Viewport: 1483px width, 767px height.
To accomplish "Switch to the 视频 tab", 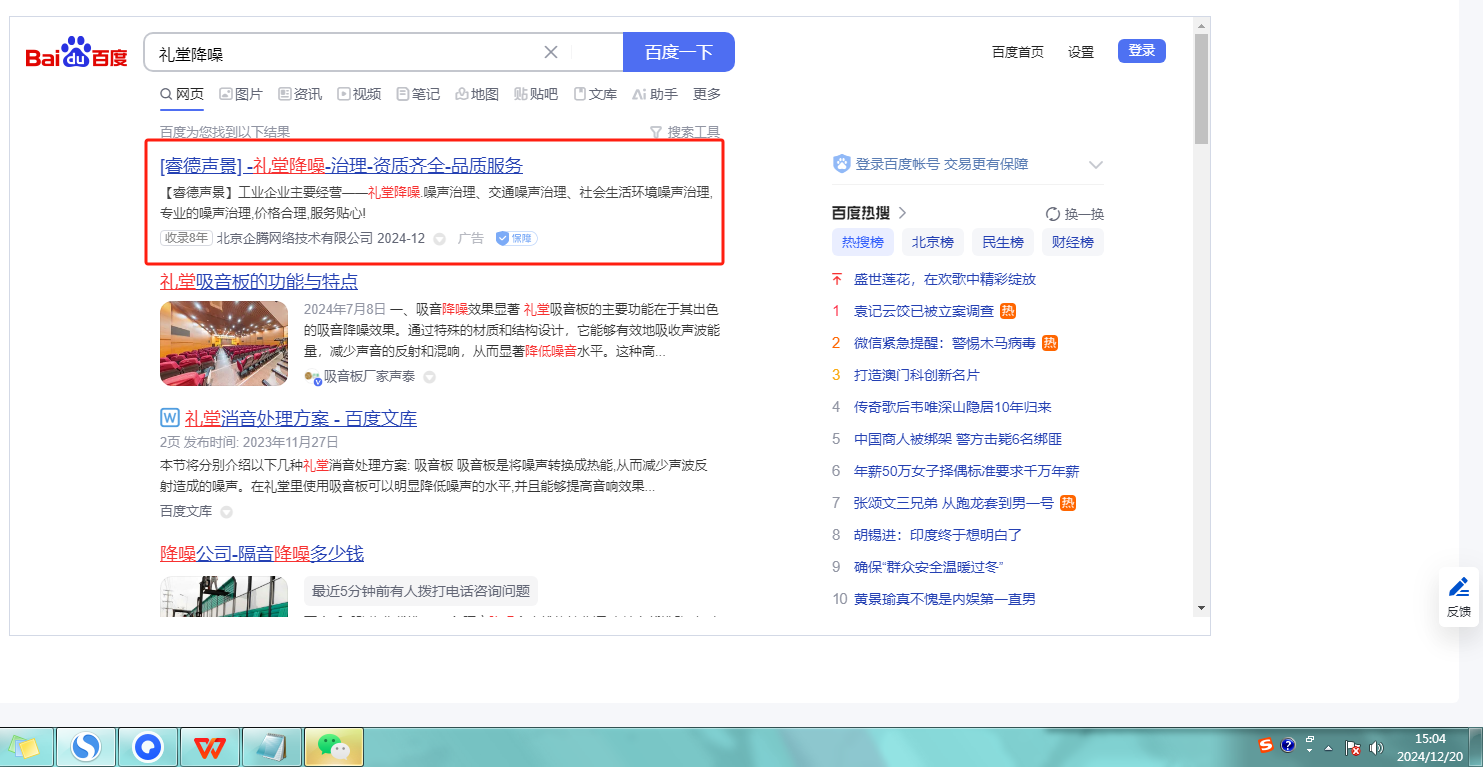I will tap(359, 94).
